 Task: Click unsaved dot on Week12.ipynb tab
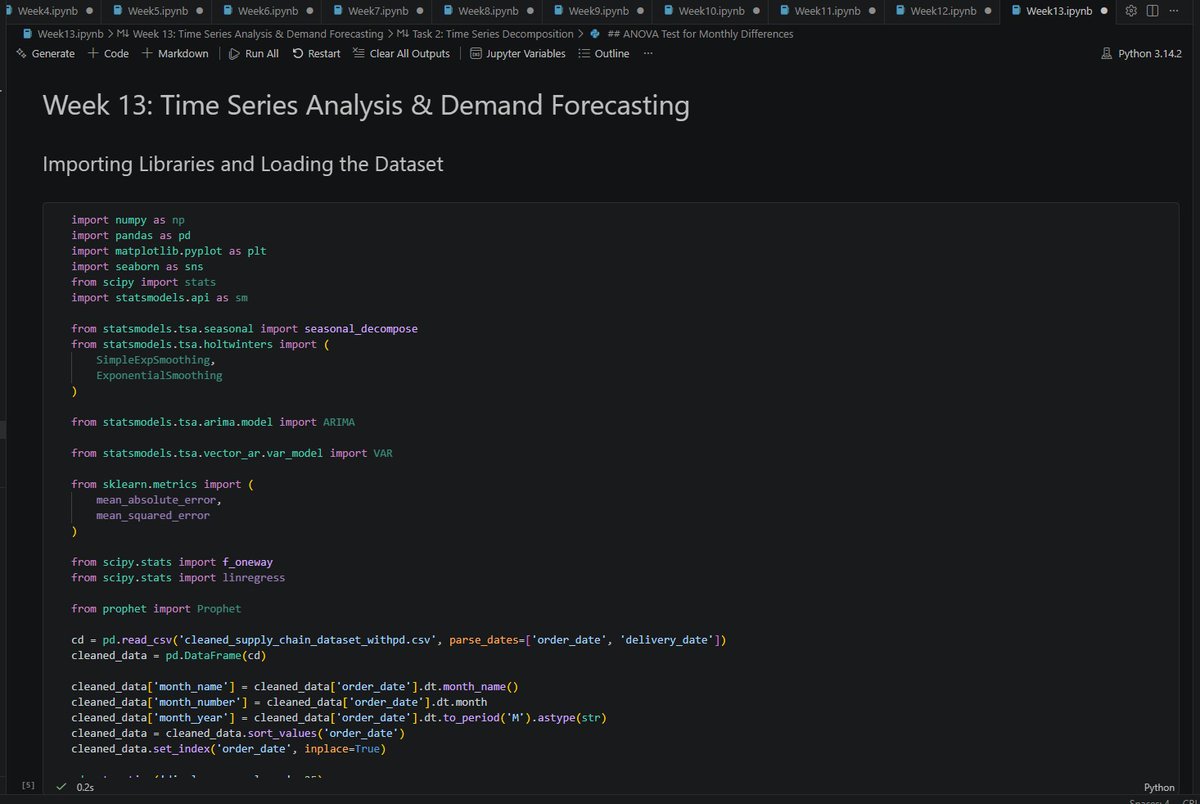point(988,11)
